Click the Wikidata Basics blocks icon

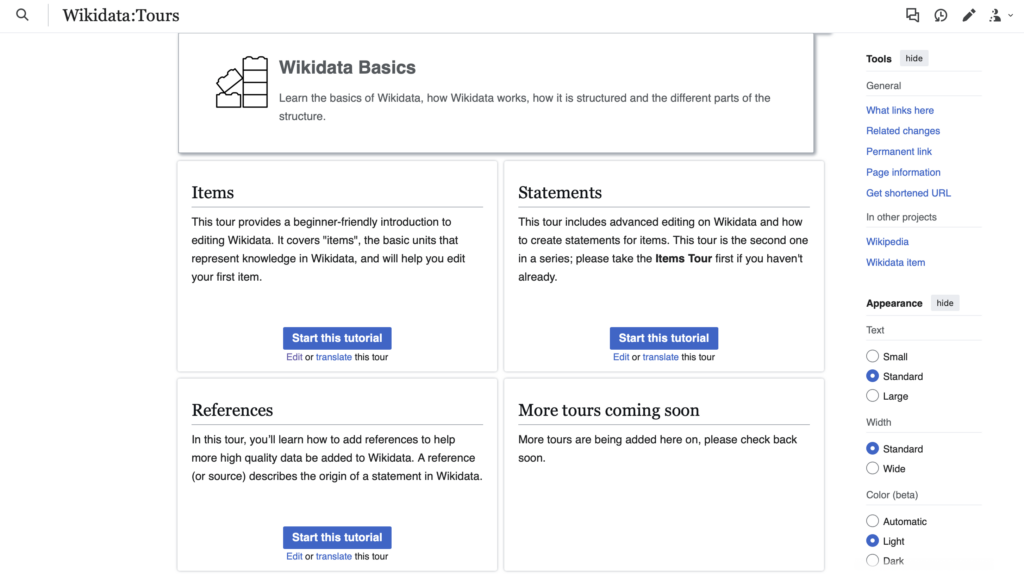[x=242, y=82]
